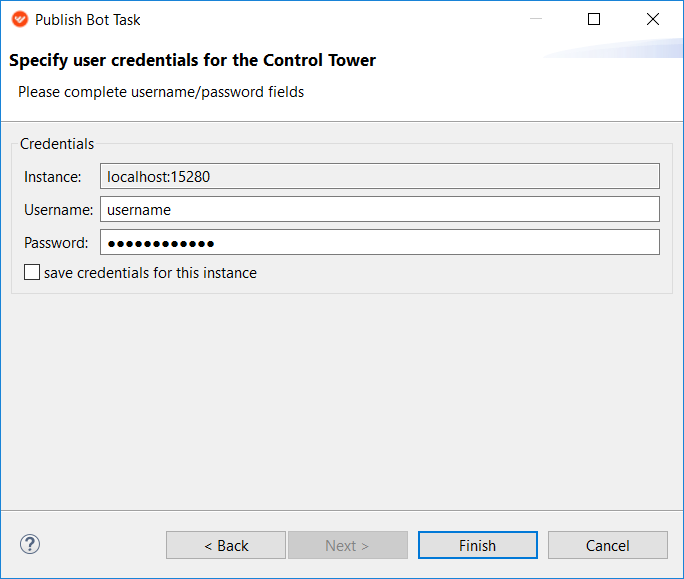Click the 'Instance:' label

52,177
